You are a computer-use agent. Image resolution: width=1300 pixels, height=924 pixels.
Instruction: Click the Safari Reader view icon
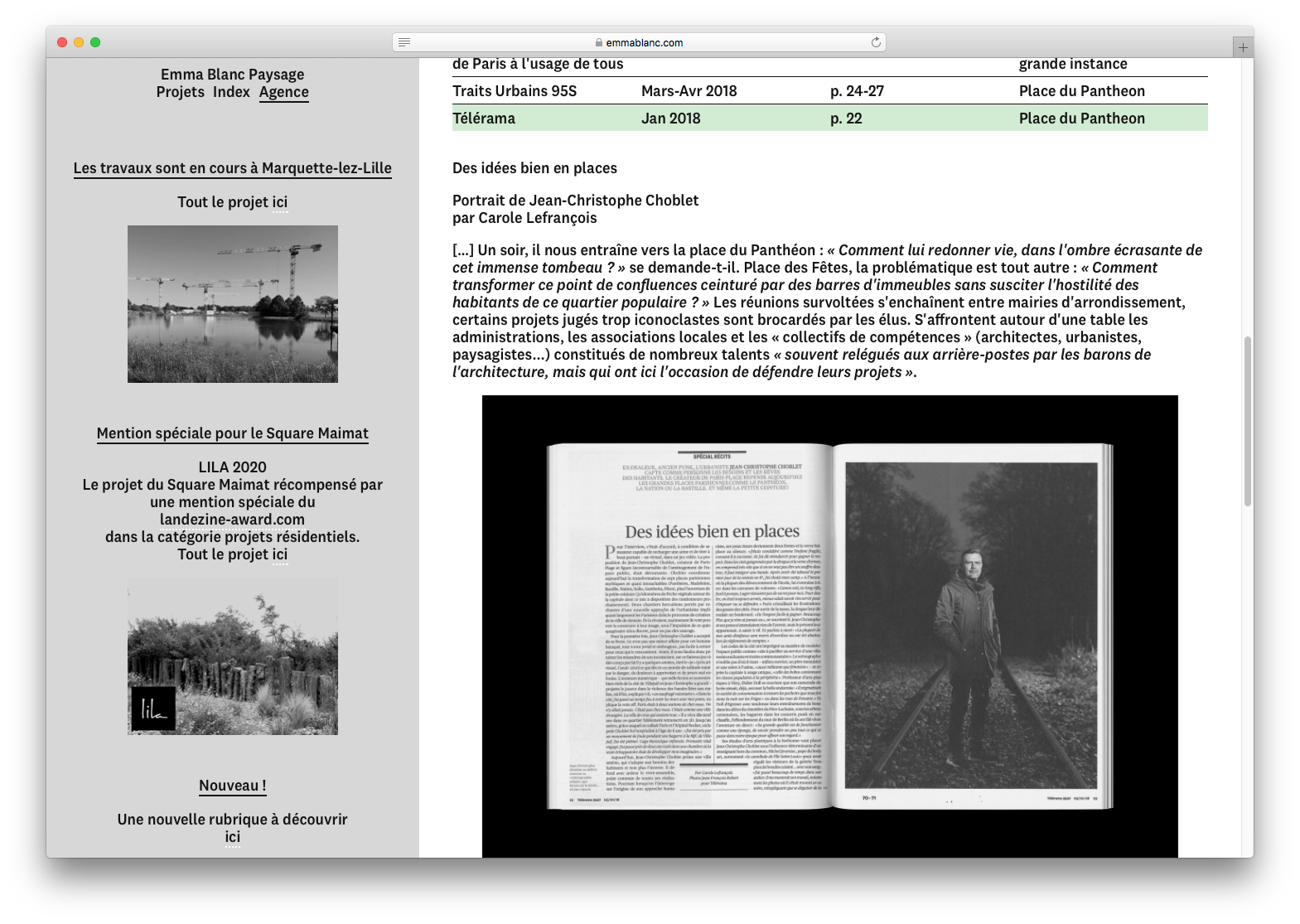click(x=404, y=42)
